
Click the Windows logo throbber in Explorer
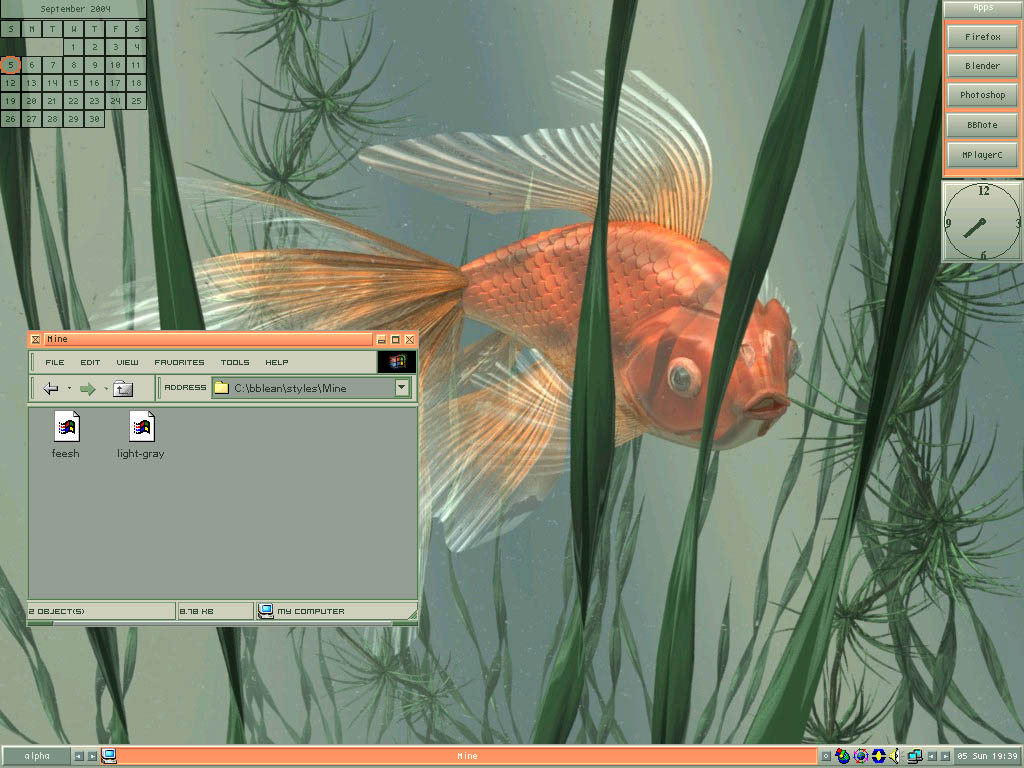pos(397,362)
